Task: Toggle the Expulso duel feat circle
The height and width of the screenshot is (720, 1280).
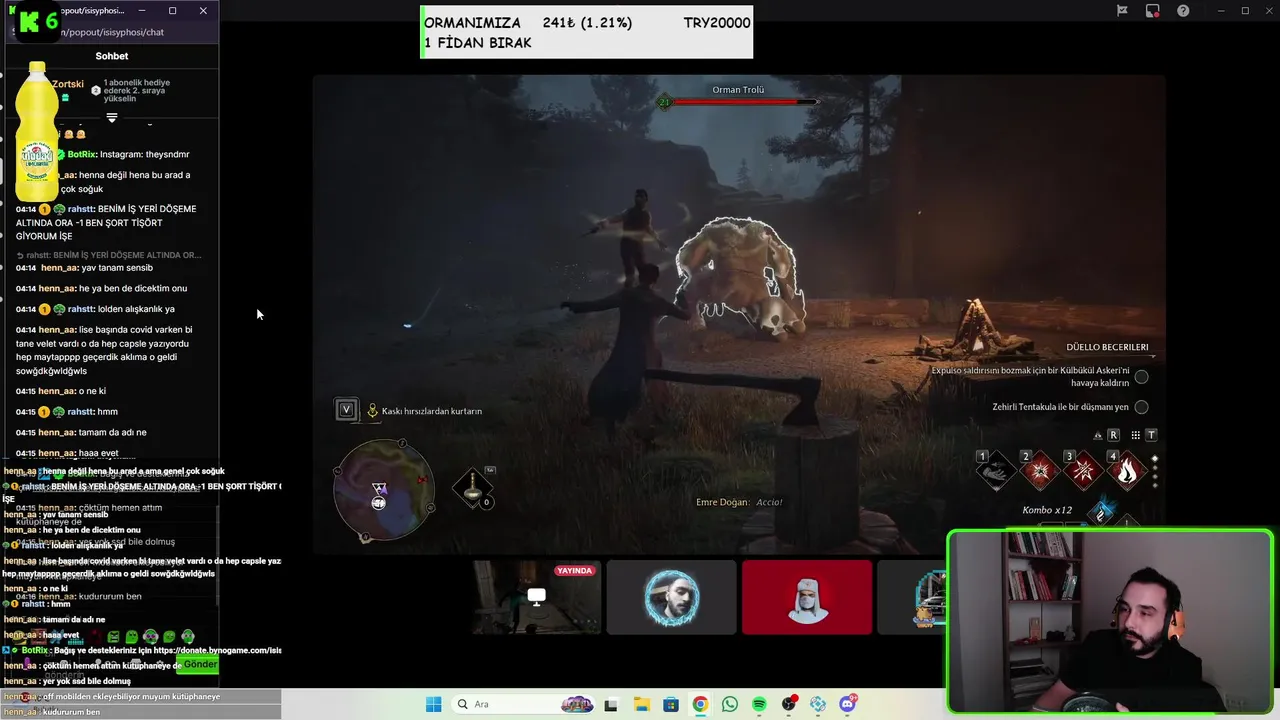Action: (1141, 377)
